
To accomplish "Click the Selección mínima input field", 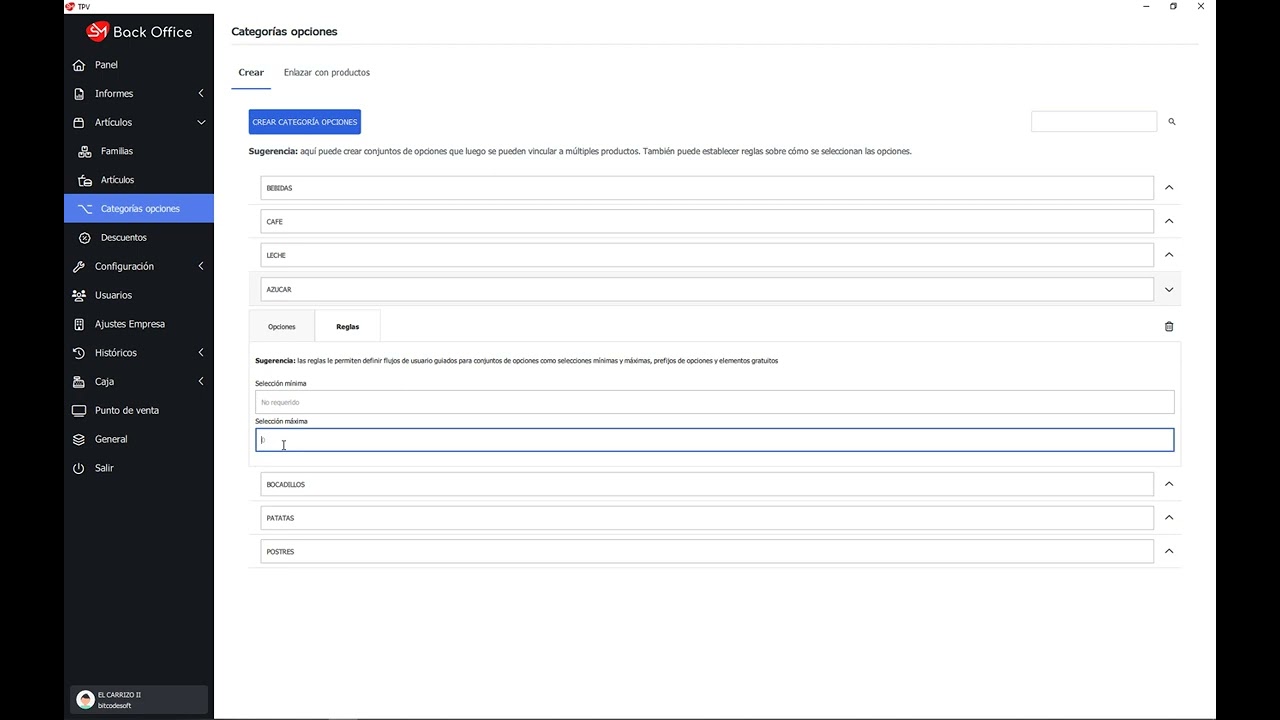I will pyautogui.click(x=714, y=402).
